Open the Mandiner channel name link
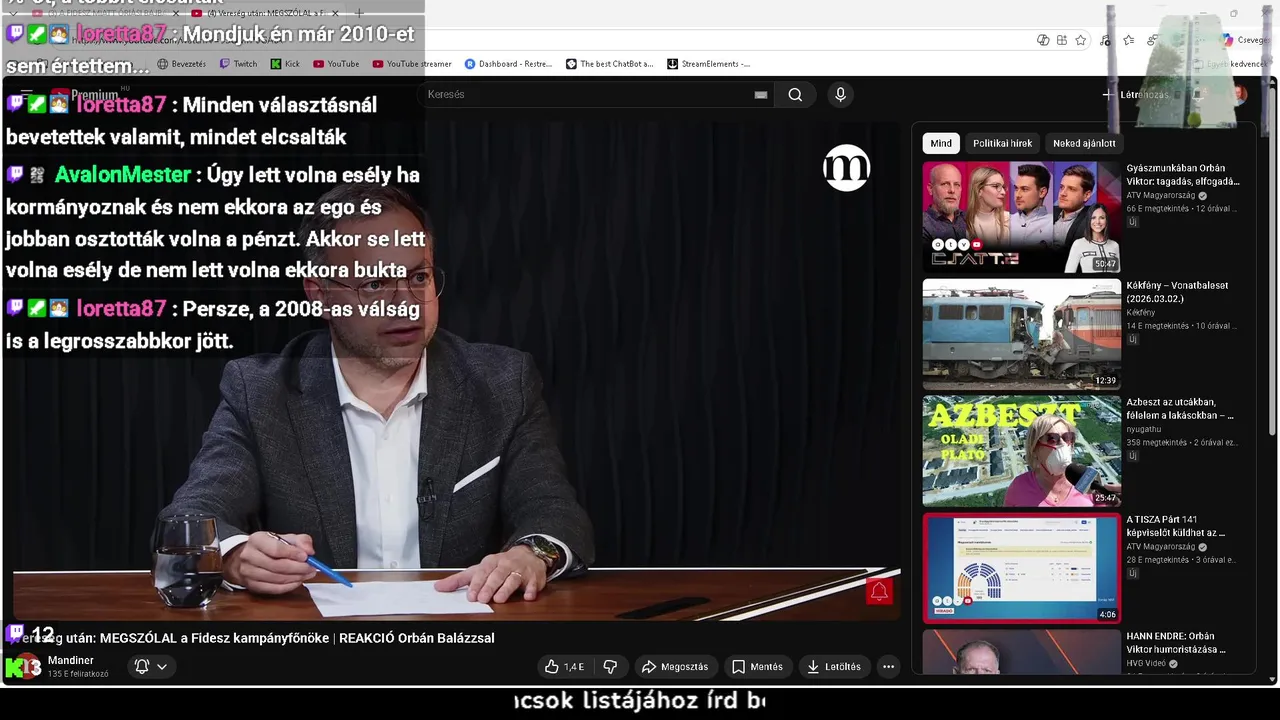 71,661
